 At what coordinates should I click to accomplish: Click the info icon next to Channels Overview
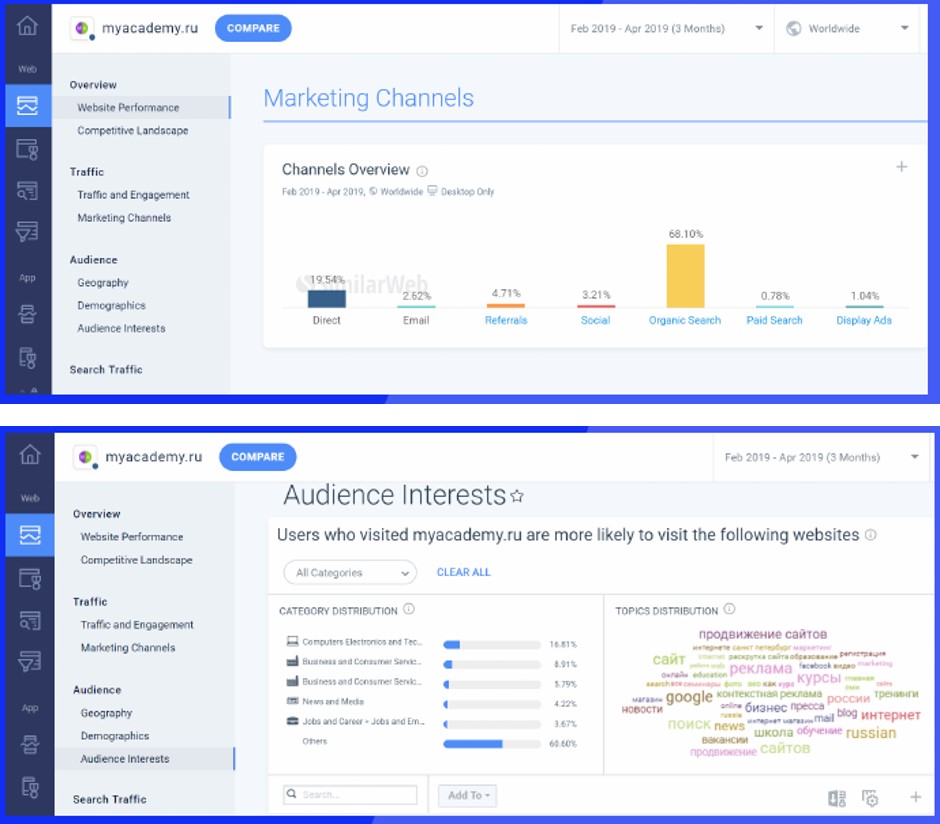pos(422,171)
